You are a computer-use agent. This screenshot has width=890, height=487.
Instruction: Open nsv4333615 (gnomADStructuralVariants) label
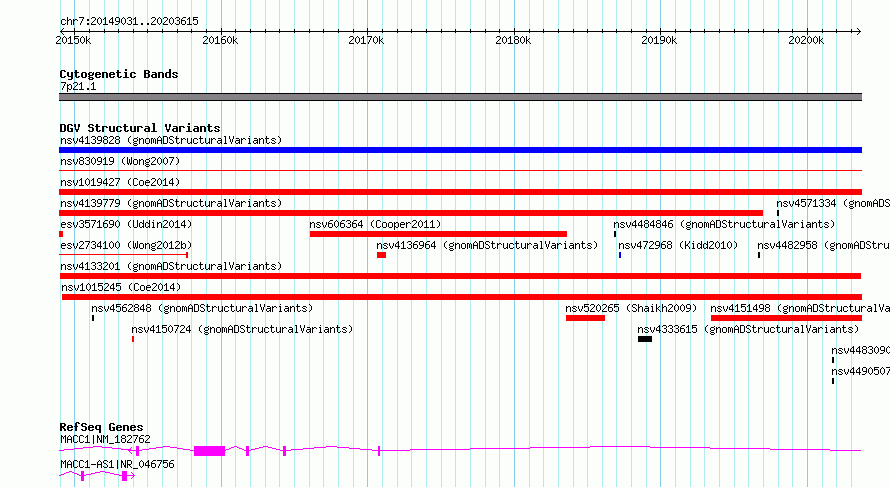pos(748,329)
